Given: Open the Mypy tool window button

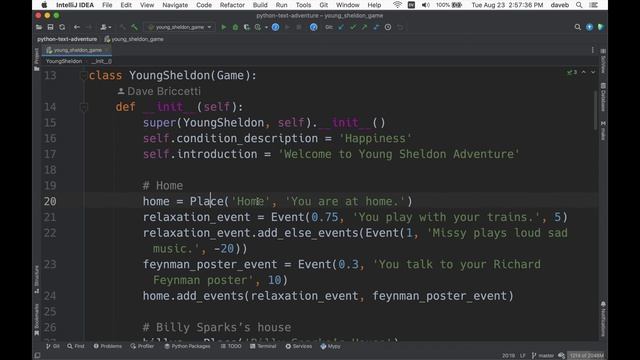Looking at the screenshot, I should click(x=331, y=346).
